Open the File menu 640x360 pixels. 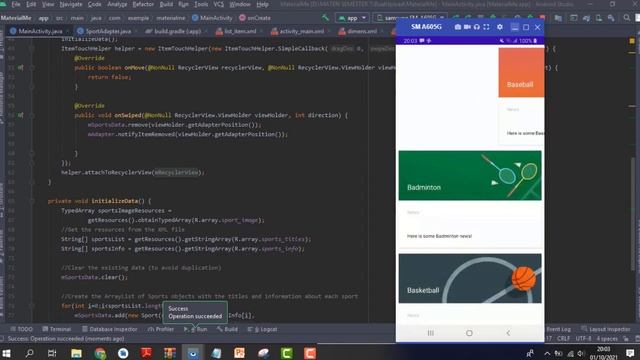pyautogui.click(x=16, y=4)
